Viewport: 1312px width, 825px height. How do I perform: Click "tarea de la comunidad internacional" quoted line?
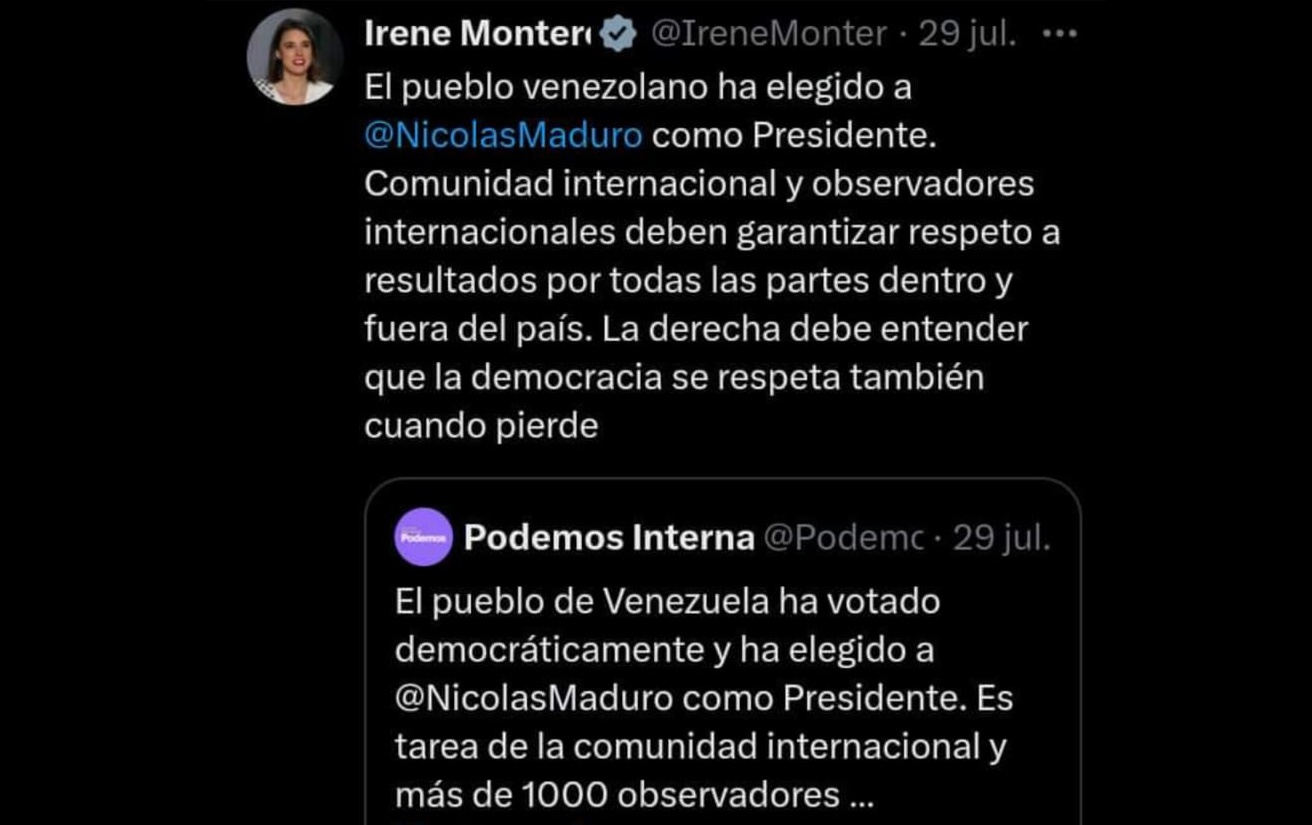(700, 747)
